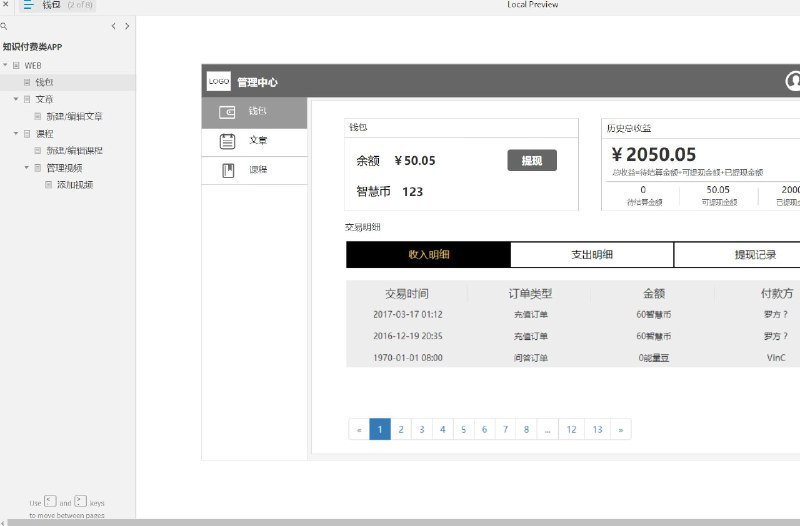Click the 2016-12-19 20:35 transaction row
This screenshot has height=526, width=800.
click(x=573, y=336)
